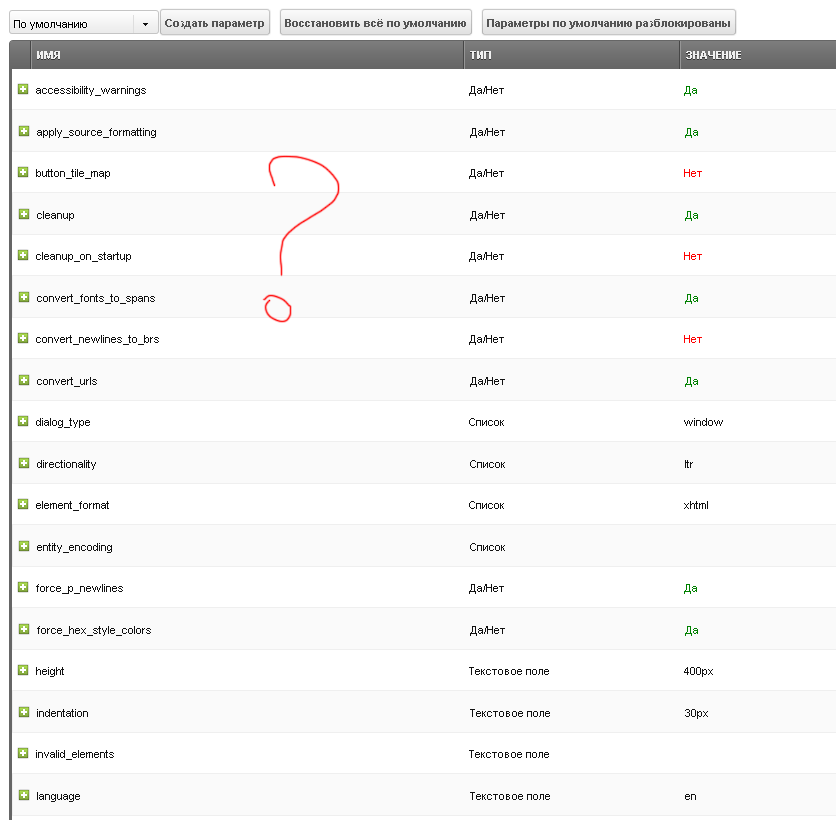Toggle the 'Да' value of accessibility_warnings

coord(690,90)
